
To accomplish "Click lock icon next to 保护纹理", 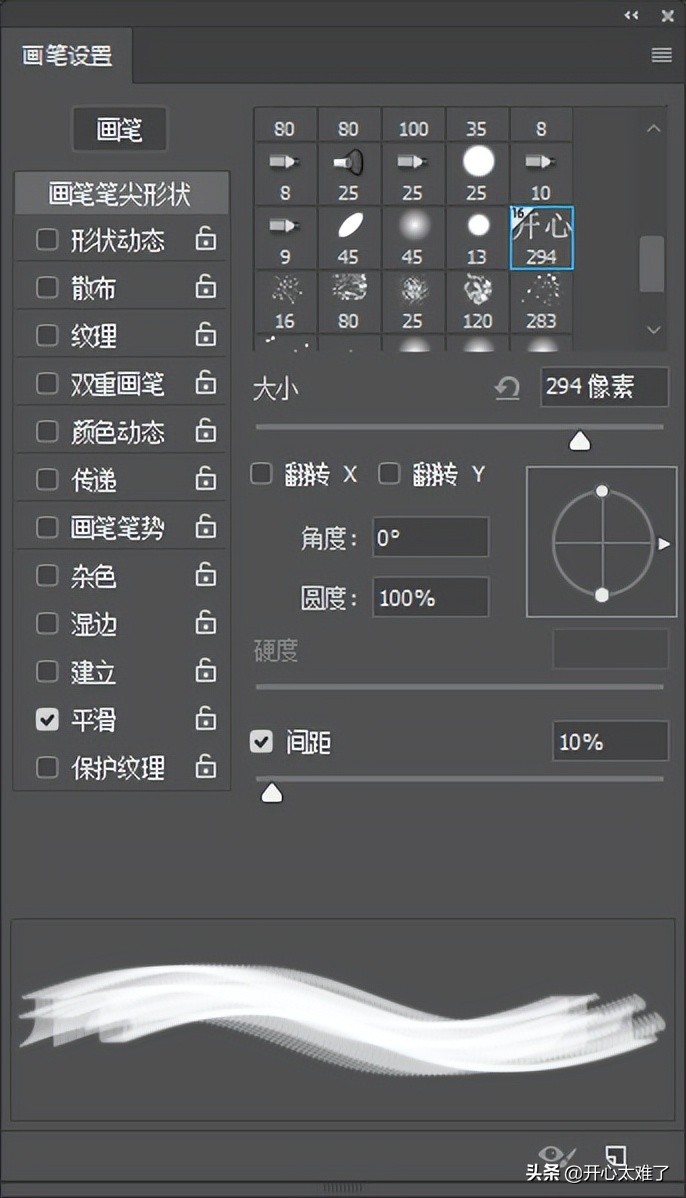I will pyautogui.click(x=205, y=766).
